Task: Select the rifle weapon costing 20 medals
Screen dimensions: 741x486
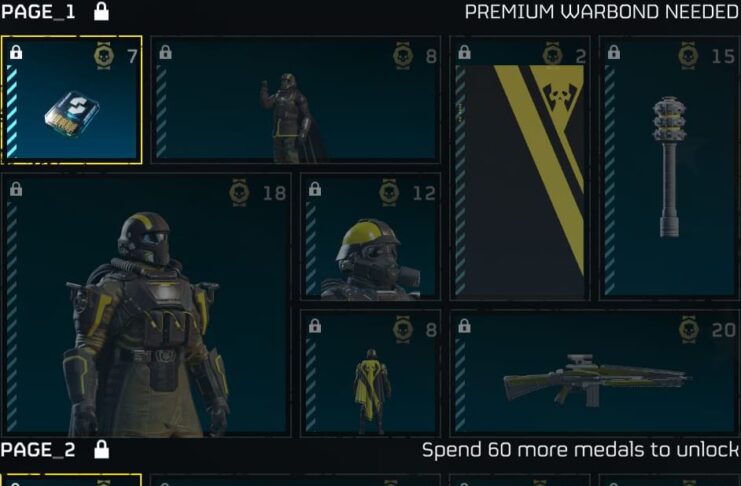Action: point(595,373)
